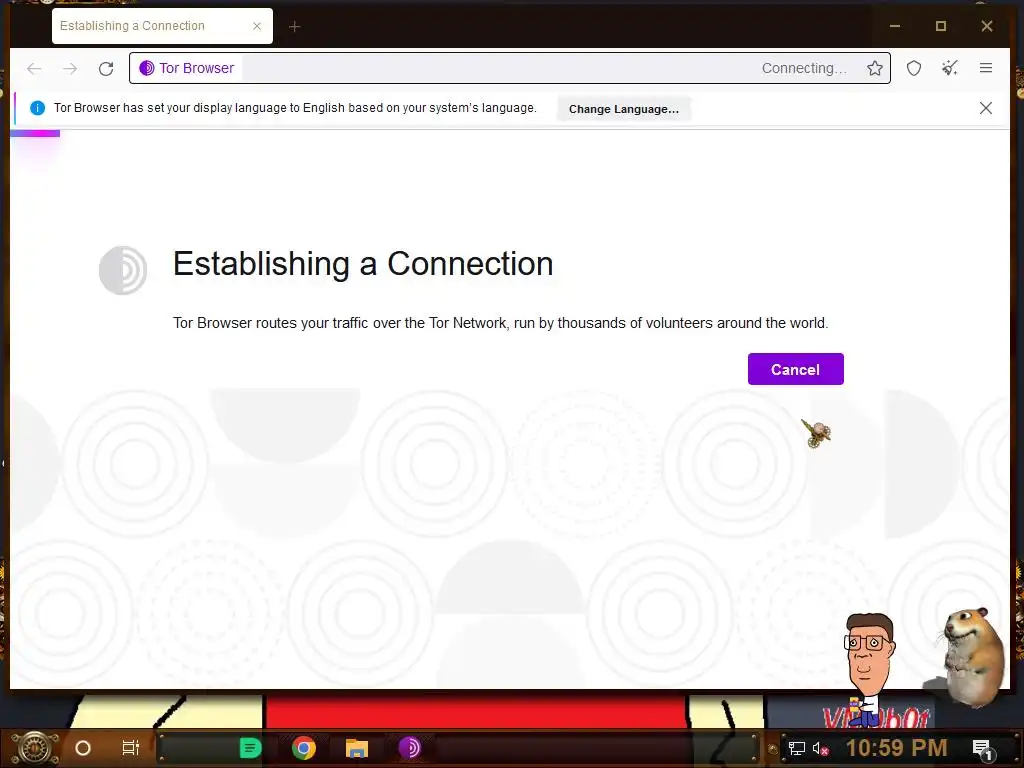This screenshot has width=1024, height=768.
Task: Select the Establishing a Connection tab
Action: pos(162,26)
